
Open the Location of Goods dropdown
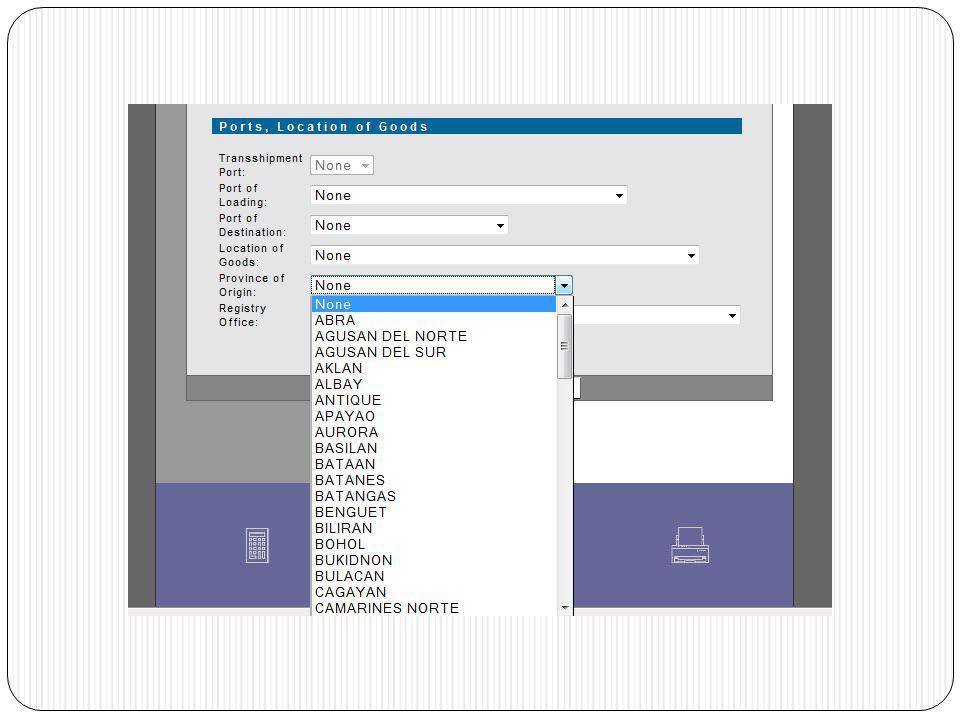tap(504, 255)
